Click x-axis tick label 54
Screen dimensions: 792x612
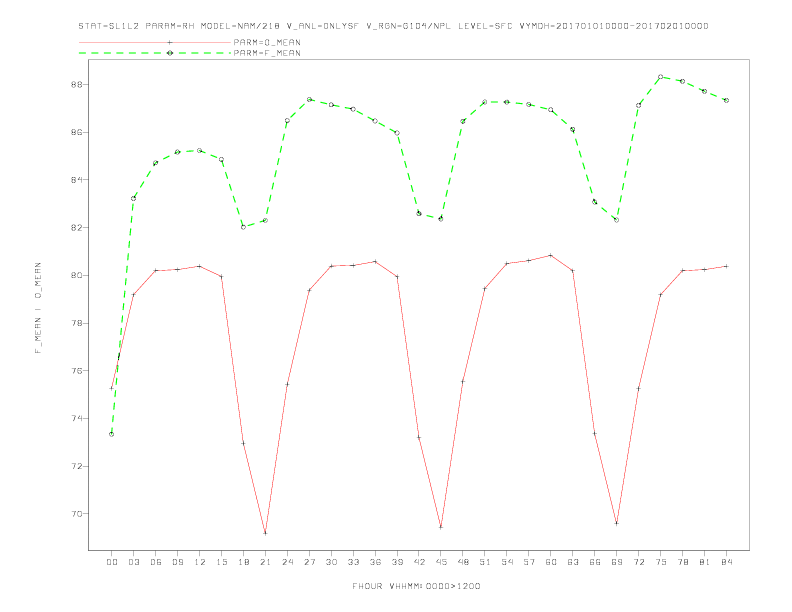507,562
